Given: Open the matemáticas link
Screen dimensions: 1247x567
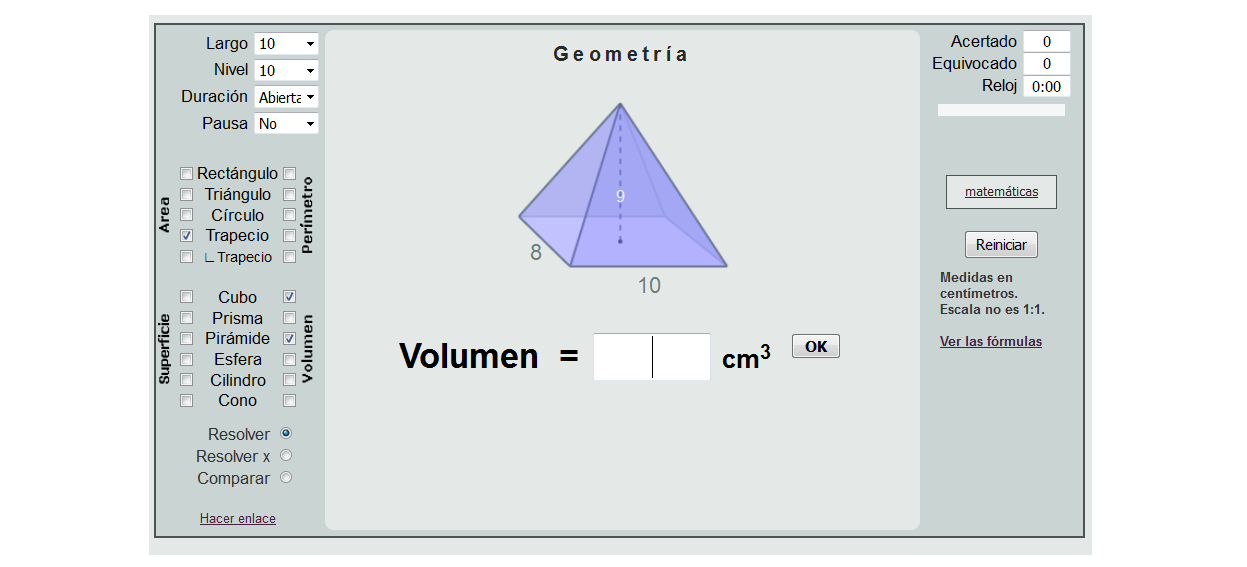Looking at the screenshot, I should tap(1001, 192).
